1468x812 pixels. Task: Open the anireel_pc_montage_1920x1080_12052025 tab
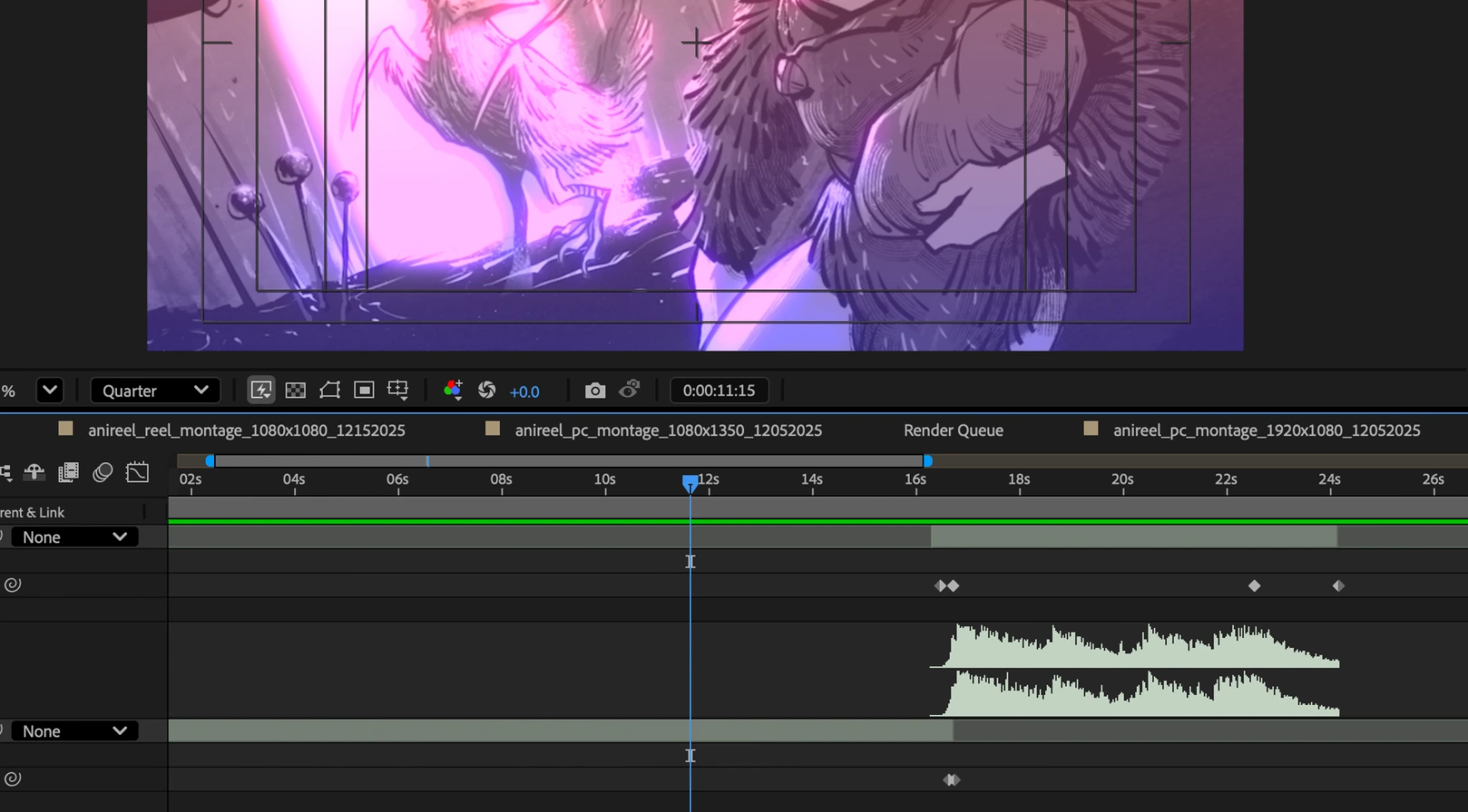tap(1266, 430)
